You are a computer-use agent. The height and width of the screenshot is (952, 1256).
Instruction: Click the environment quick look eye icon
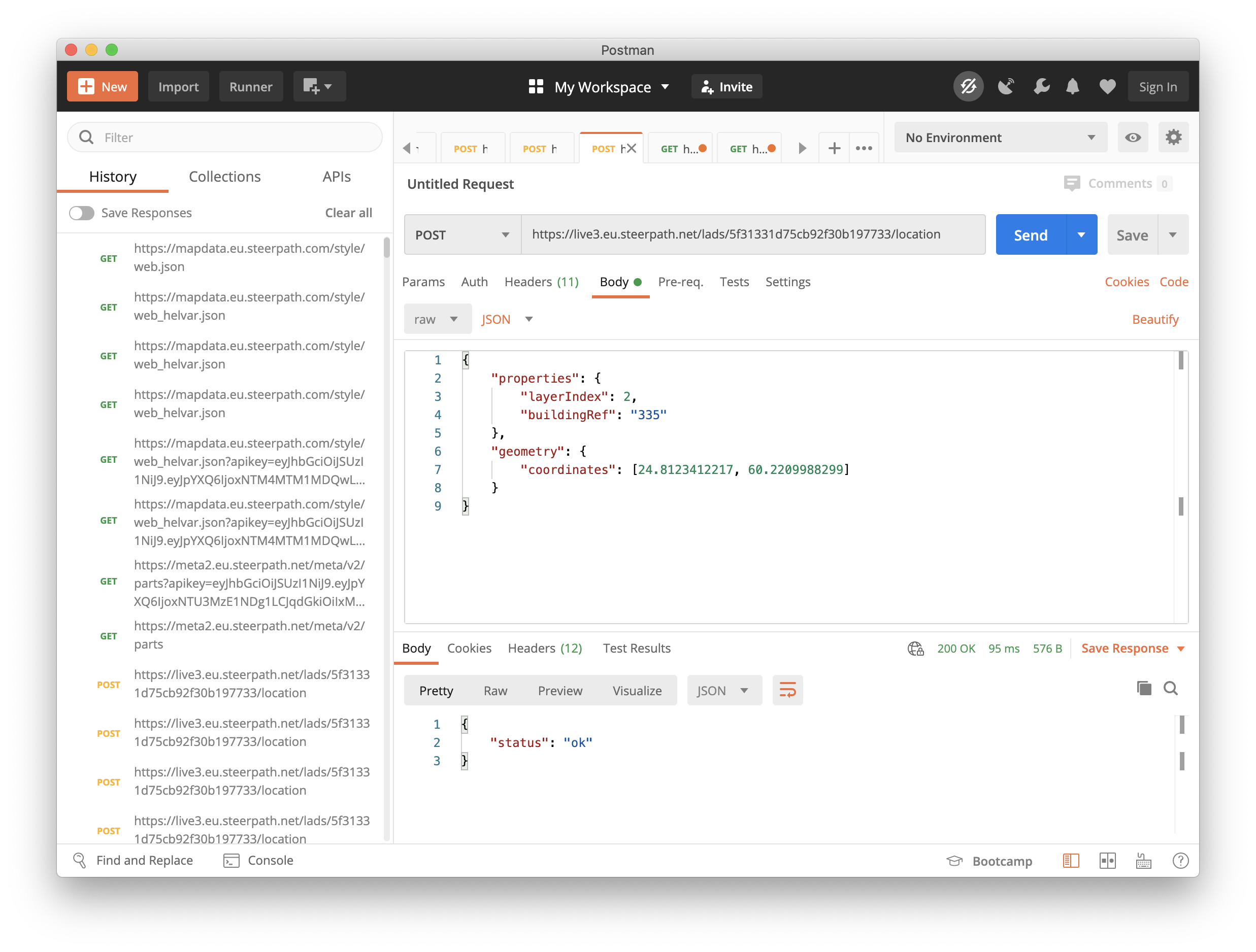click(x=1133, y=138)
